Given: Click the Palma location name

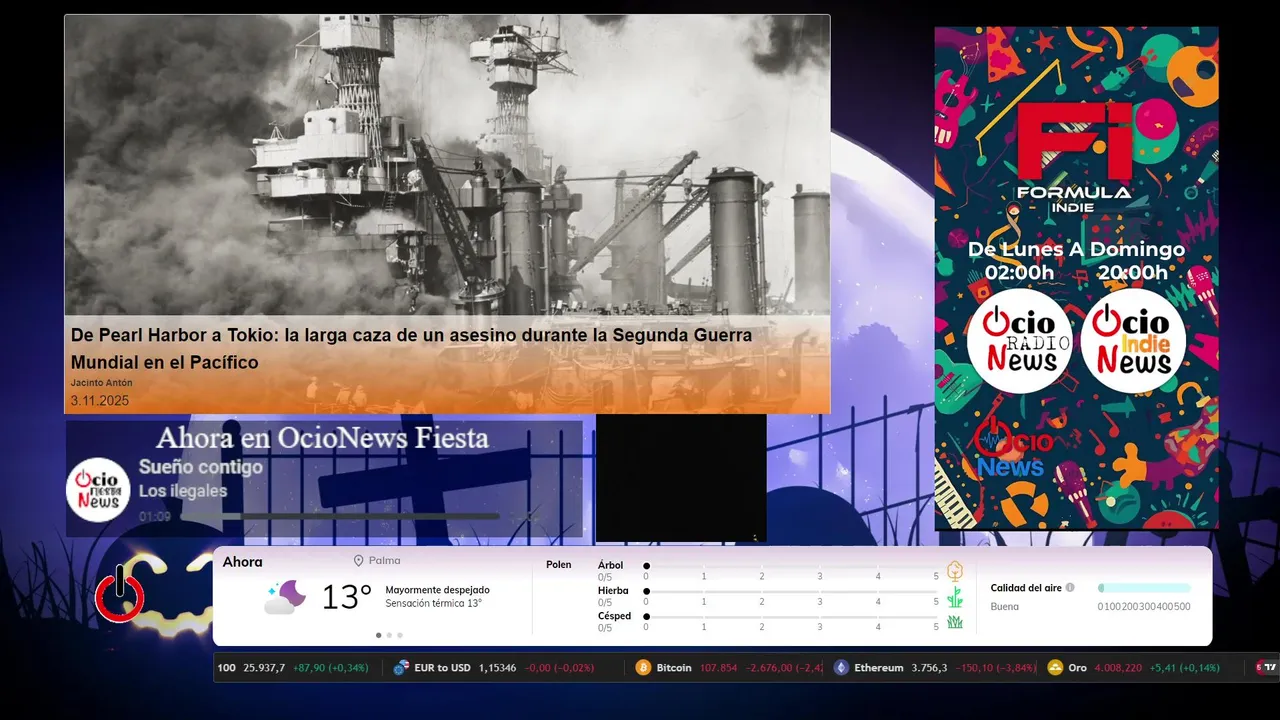Looking at the screenshot, I should [384, 561].
